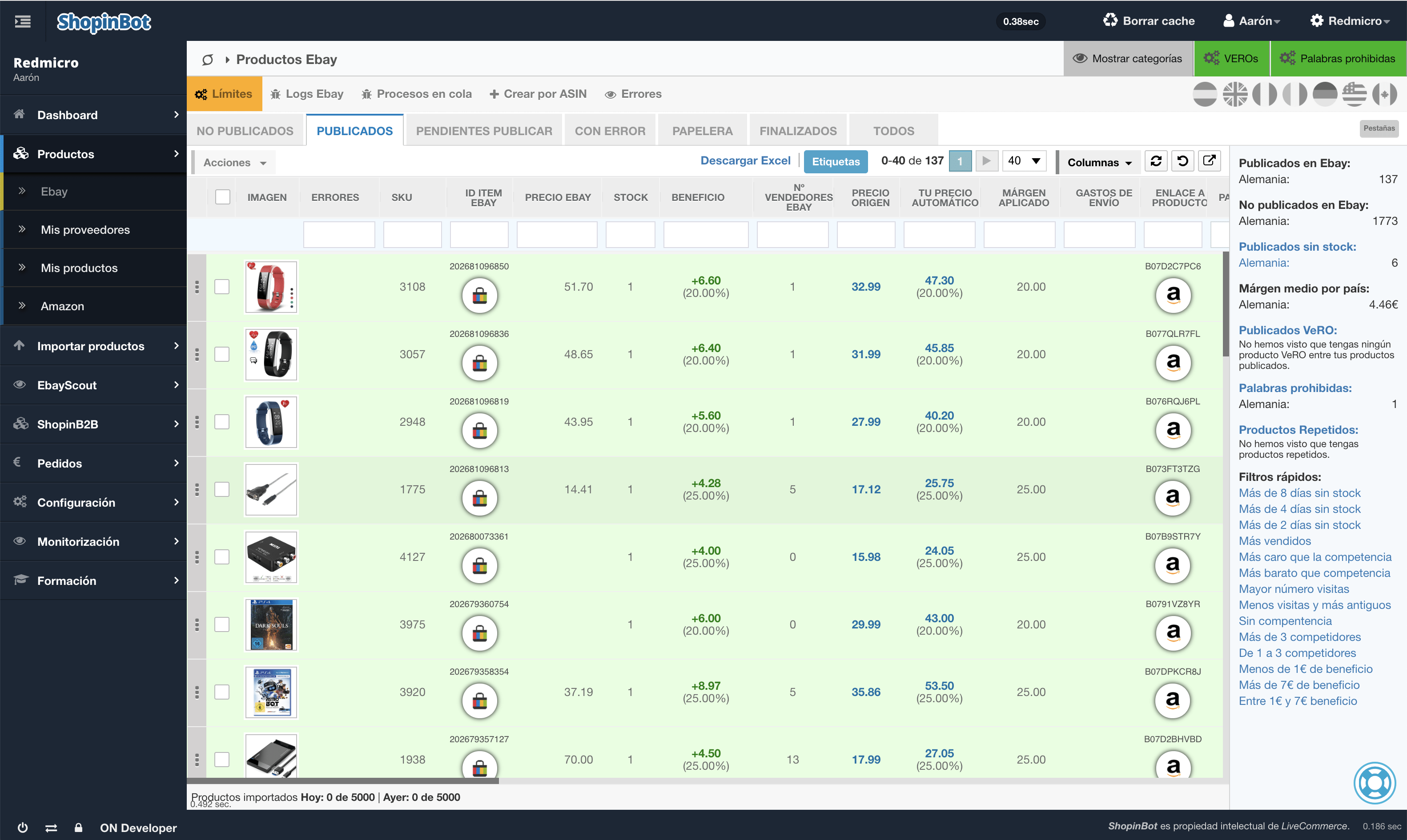Click the power icon in the footer
This screenshot has width=1407, height=840.
23,828
